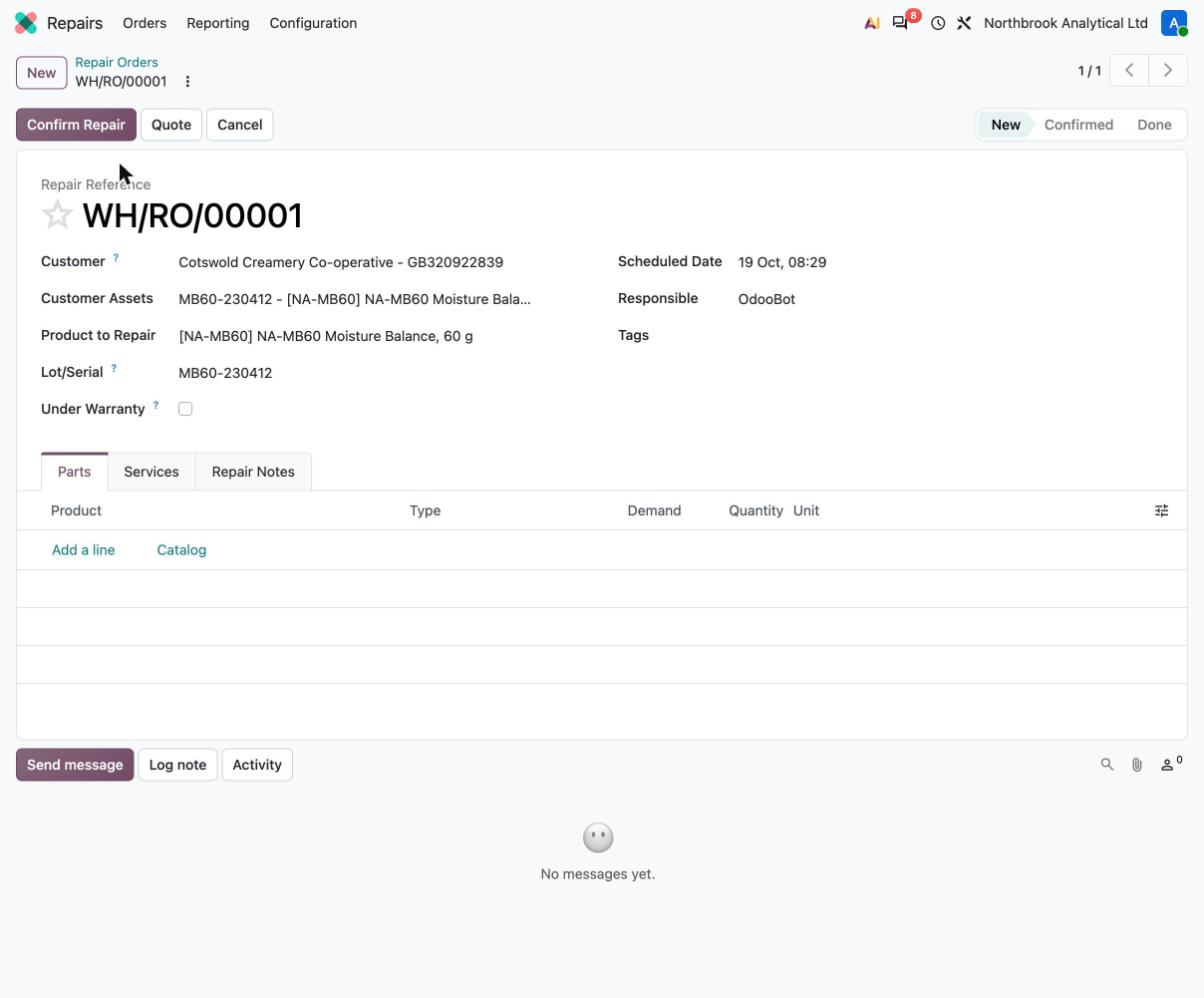Select the Parts tab
The width and height of the screenshot is (1204, 998).
click(74, 472)
